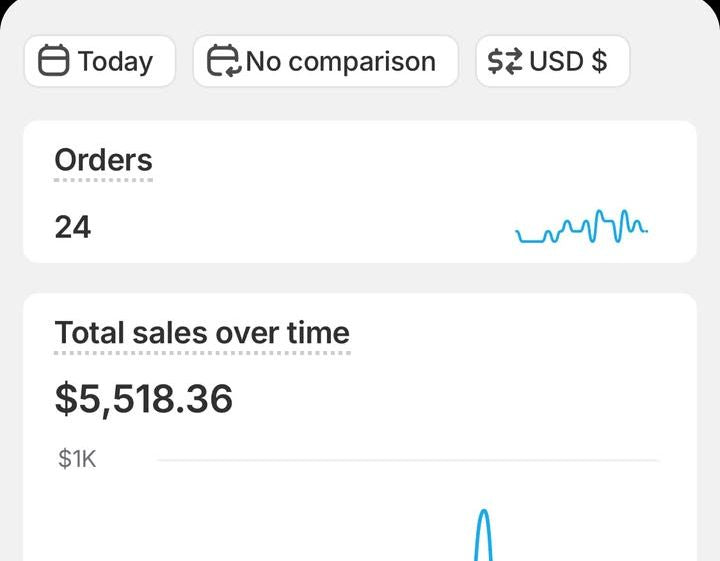Open the Total sales over time card

(360, 427)
